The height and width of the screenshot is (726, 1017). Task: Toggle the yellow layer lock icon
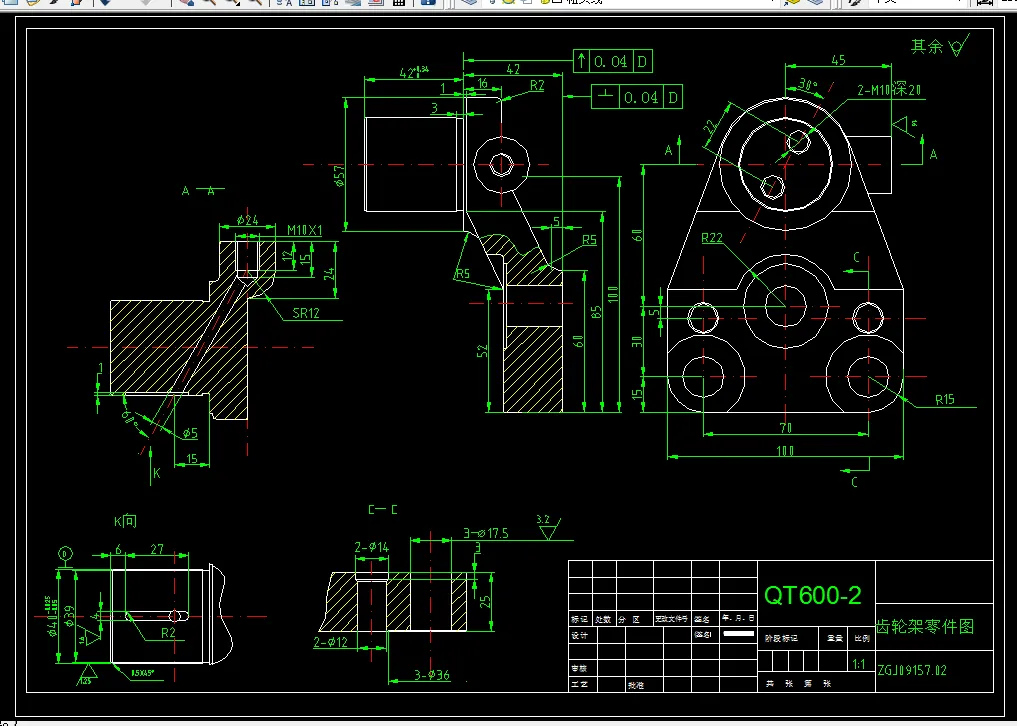pos(544,2)
